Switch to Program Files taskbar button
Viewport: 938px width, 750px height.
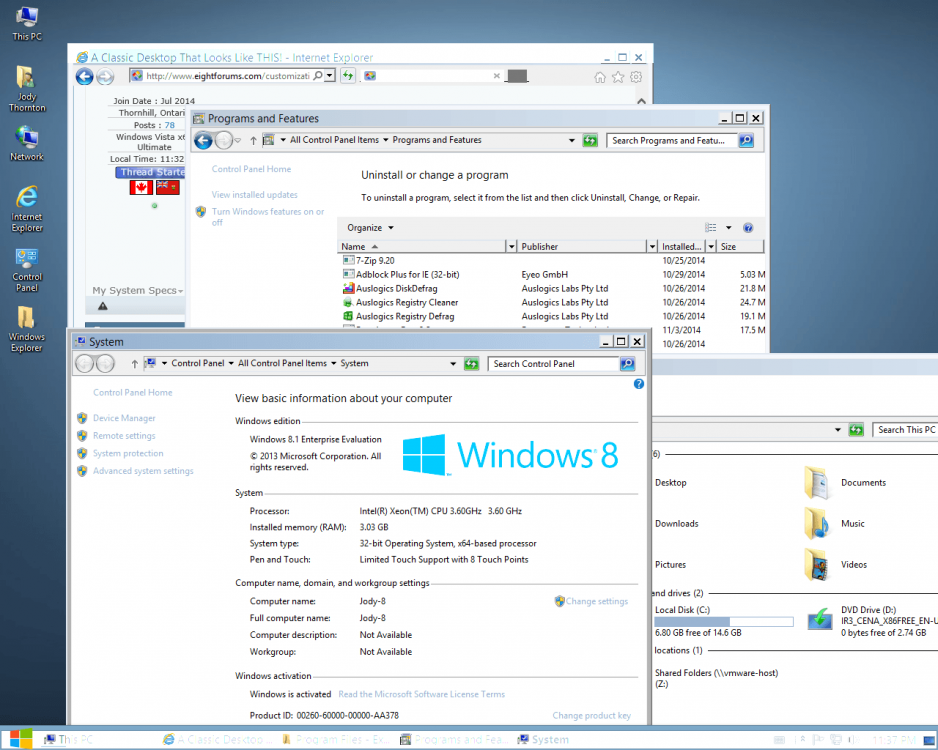tap(335, 739)
